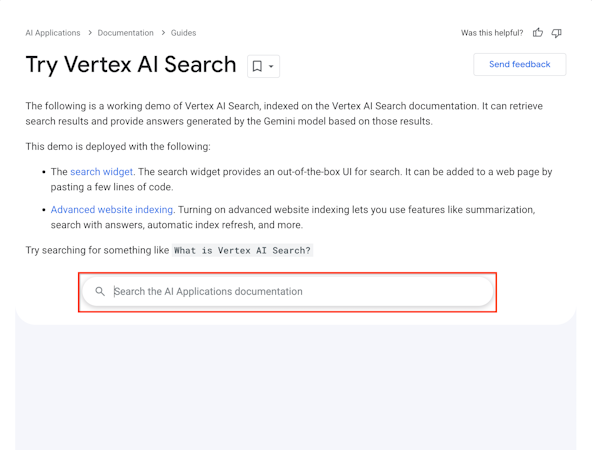This screenshot has height=450, width=592.
Task: Select the Guides breadcrumb item
Action: (183, 33)
